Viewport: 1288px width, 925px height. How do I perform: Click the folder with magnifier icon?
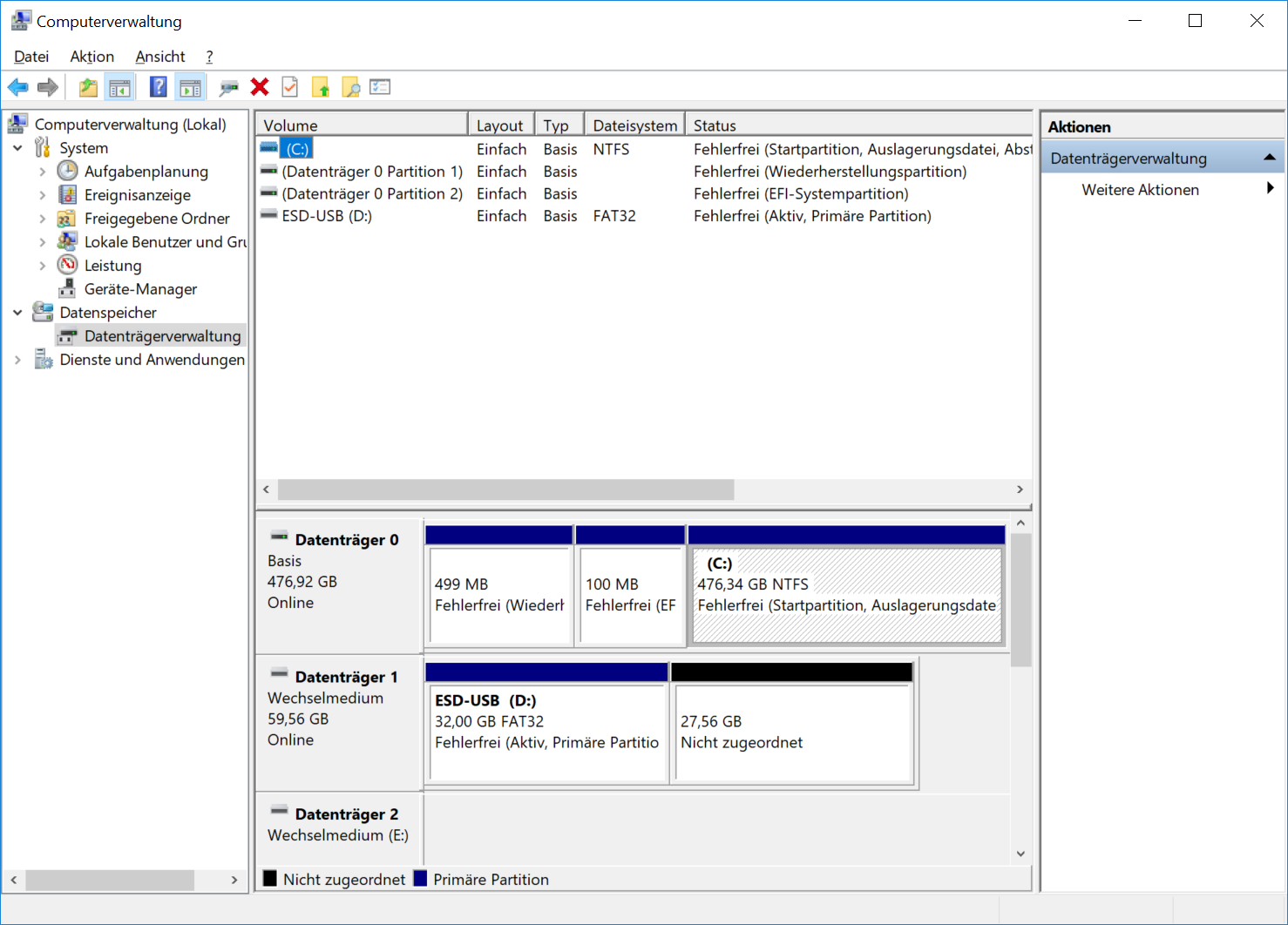[350, 87]
